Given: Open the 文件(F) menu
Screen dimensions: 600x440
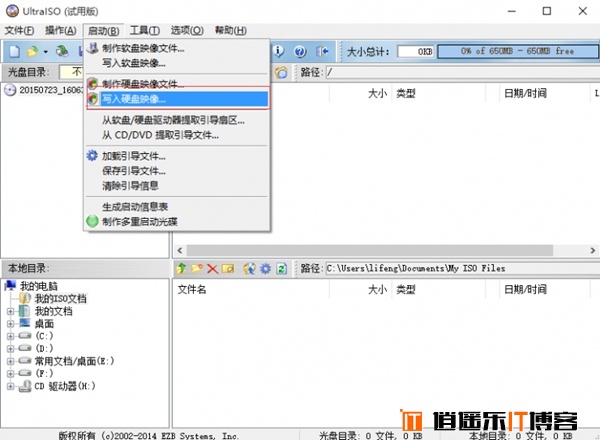Looking at the screenshot, I should pos(19,31).
